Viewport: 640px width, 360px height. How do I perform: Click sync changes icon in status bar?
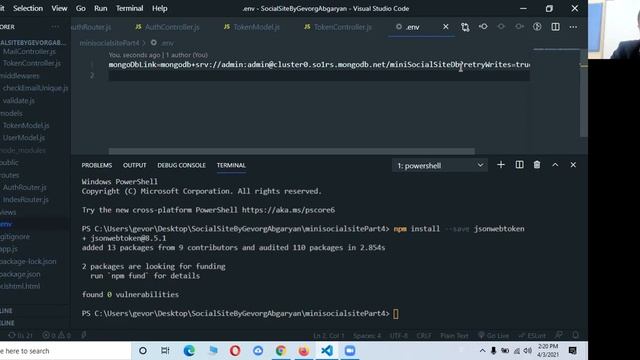(20, 336)
